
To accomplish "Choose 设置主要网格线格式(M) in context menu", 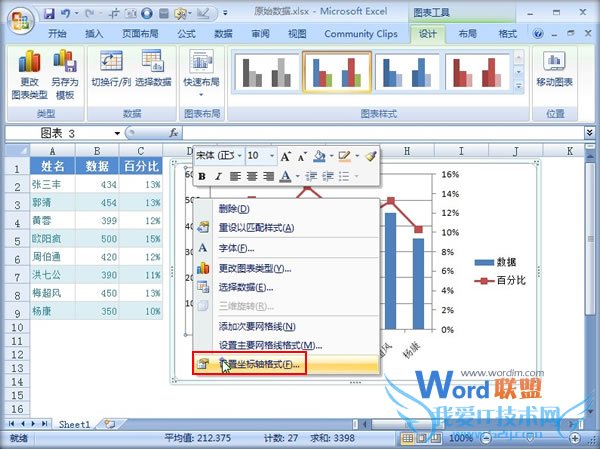I will tap(287, 345).
